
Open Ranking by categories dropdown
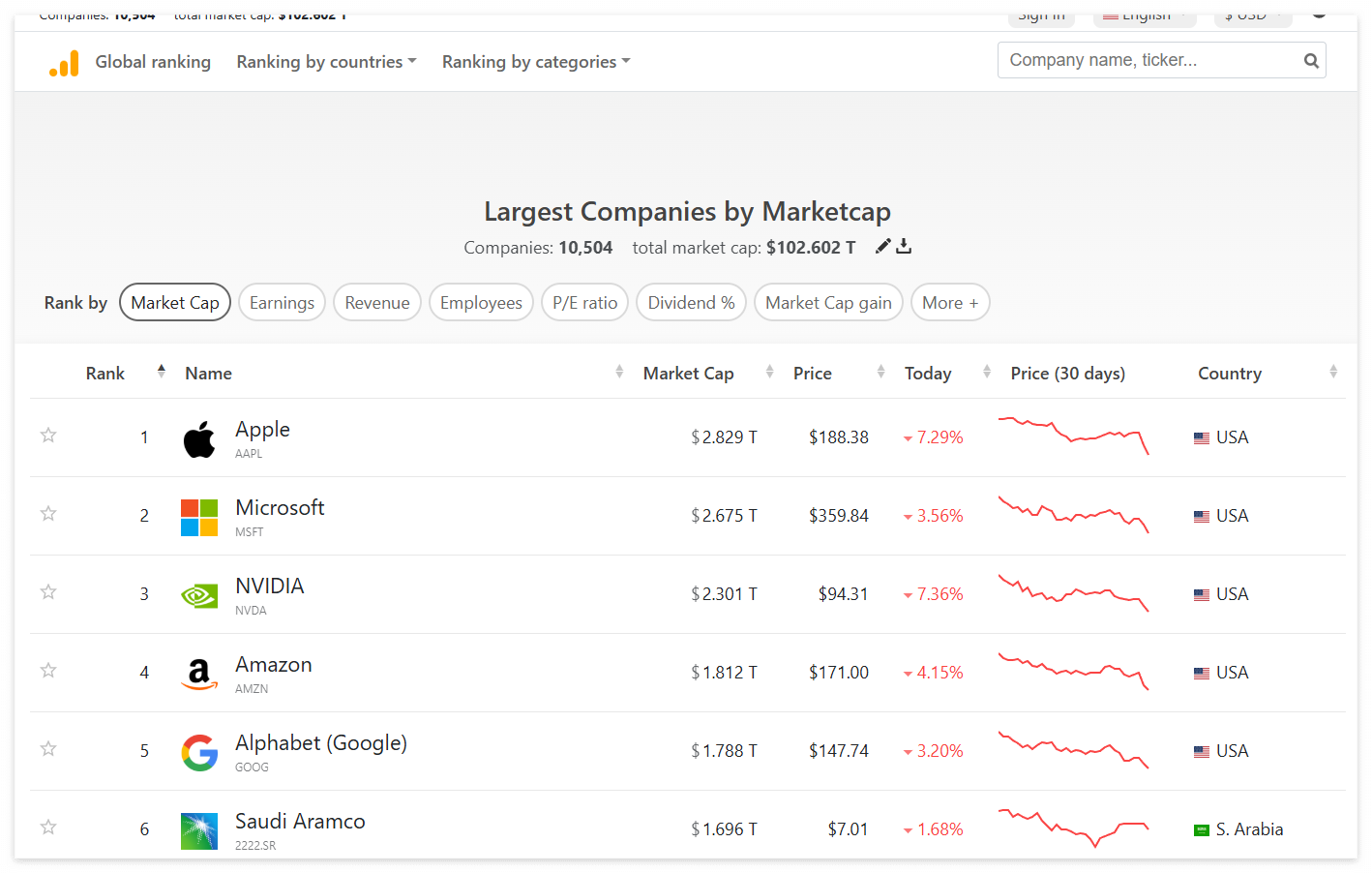click(x=536, y=62)
